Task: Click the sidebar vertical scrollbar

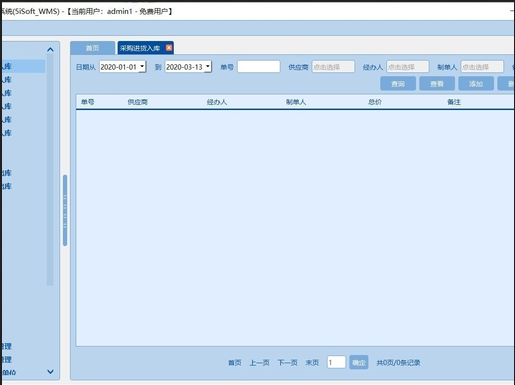Action: (x=50, y=170)
